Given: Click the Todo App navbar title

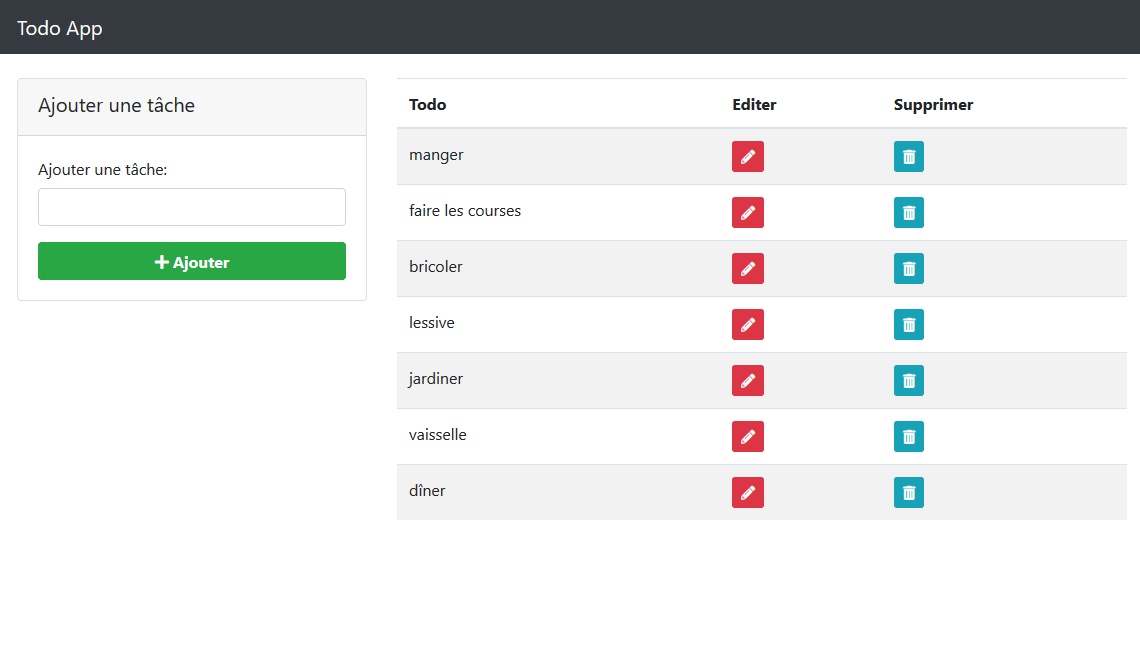Looking at the screenshot, I should click(60, 28).
